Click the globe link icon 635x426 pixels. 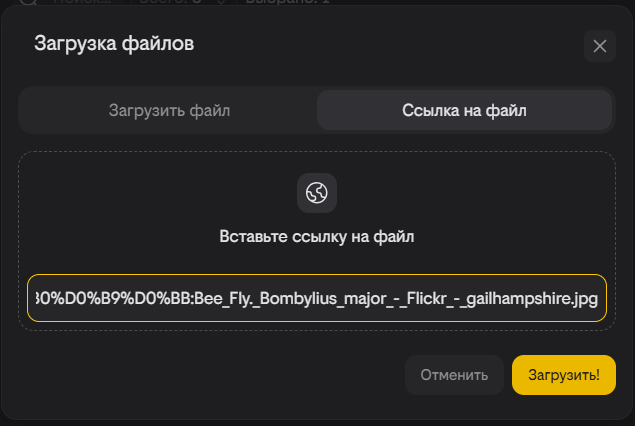(x=316, y=192)
